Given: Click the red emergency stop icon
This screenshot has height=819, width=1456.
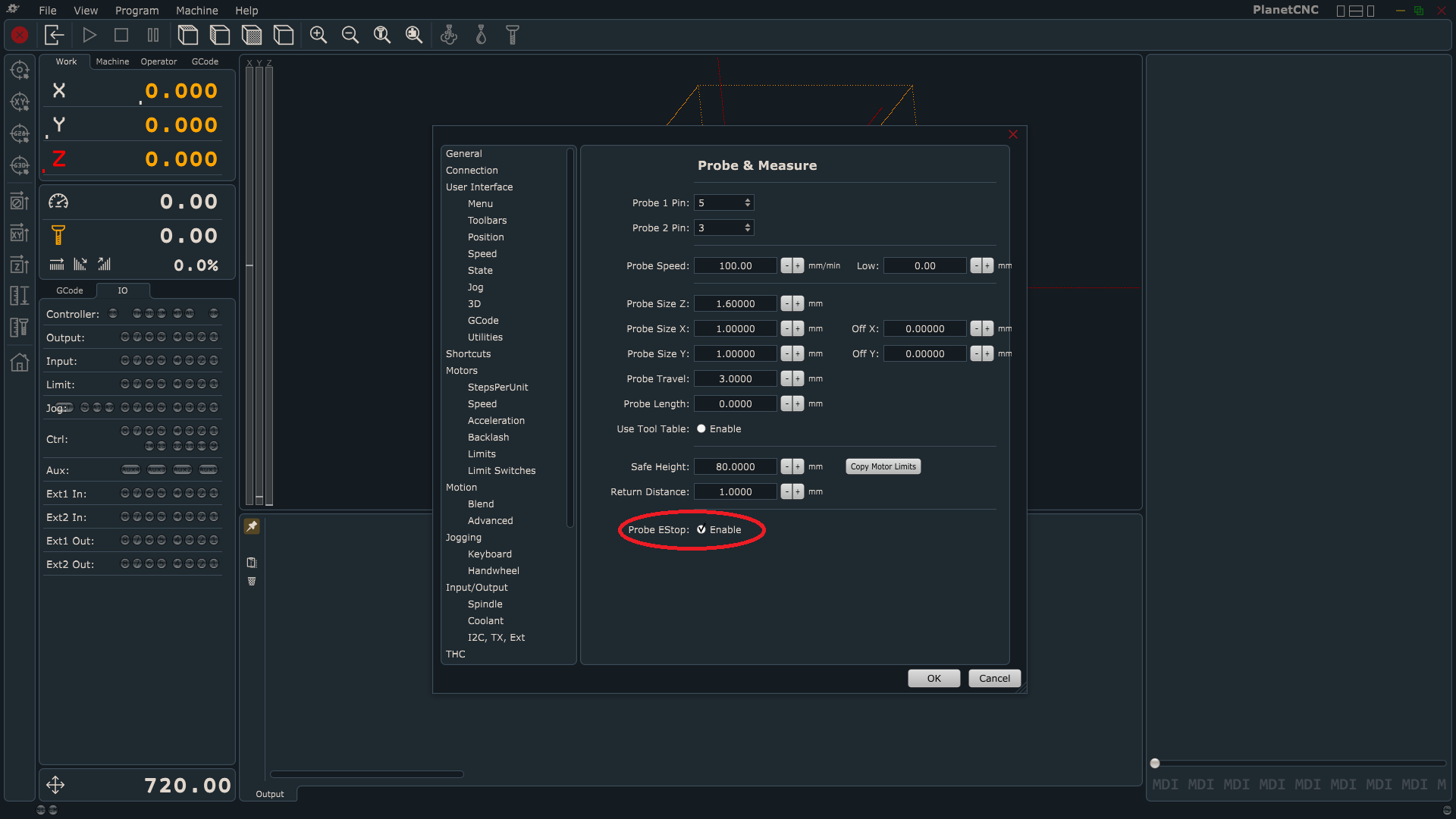Looking at the screenshot, I should (20, 35).
